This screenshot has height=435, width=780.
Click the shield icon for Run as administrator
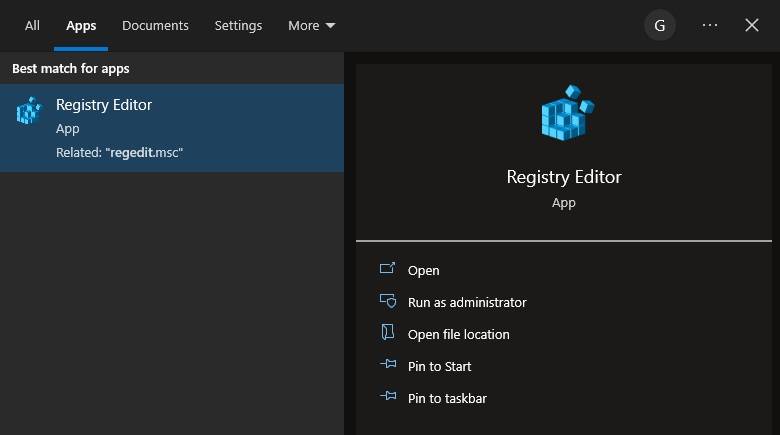(388, 302)
